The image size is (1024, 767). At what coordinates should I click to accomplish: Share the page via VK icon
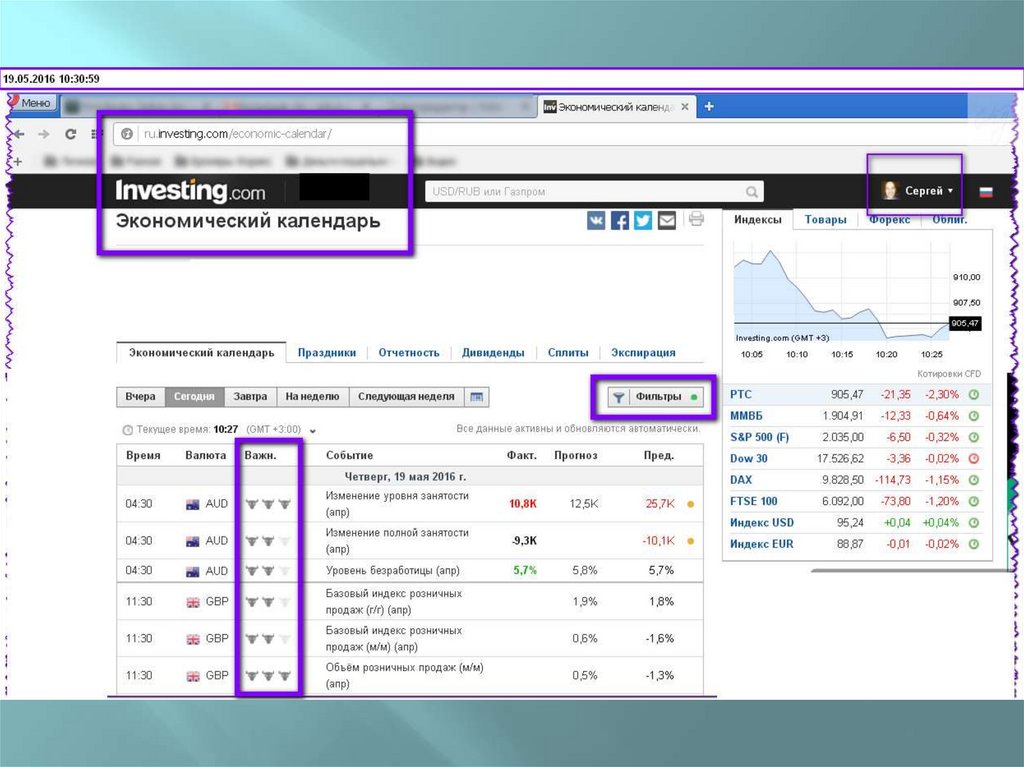tap(596, 221)
